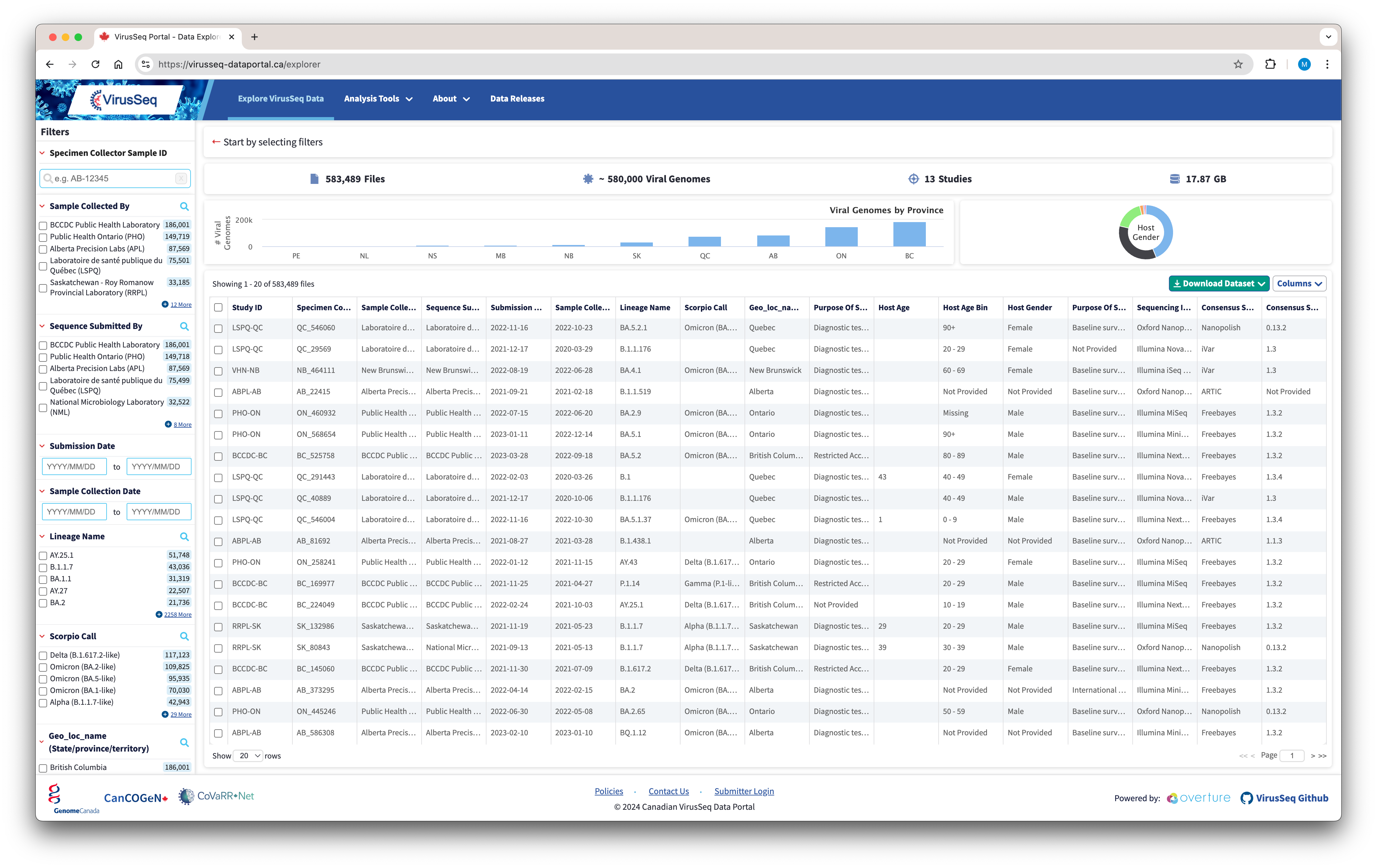The image size is (1377, 868).
Task: Open the tab search chevron in Chrome
Action: 1328,37
